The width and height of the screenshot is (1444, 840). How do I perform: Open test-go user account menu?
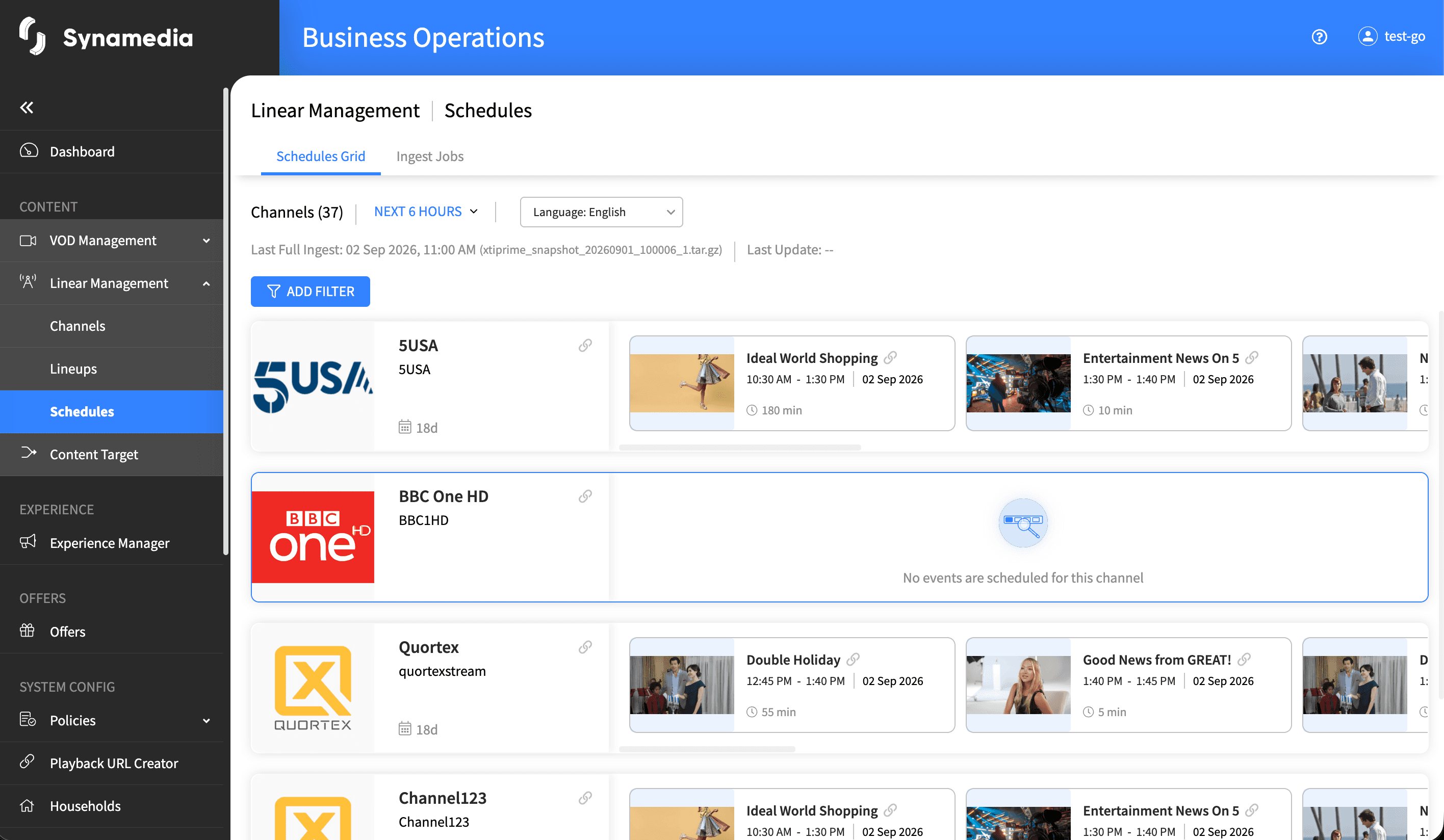coord(1391,37)
